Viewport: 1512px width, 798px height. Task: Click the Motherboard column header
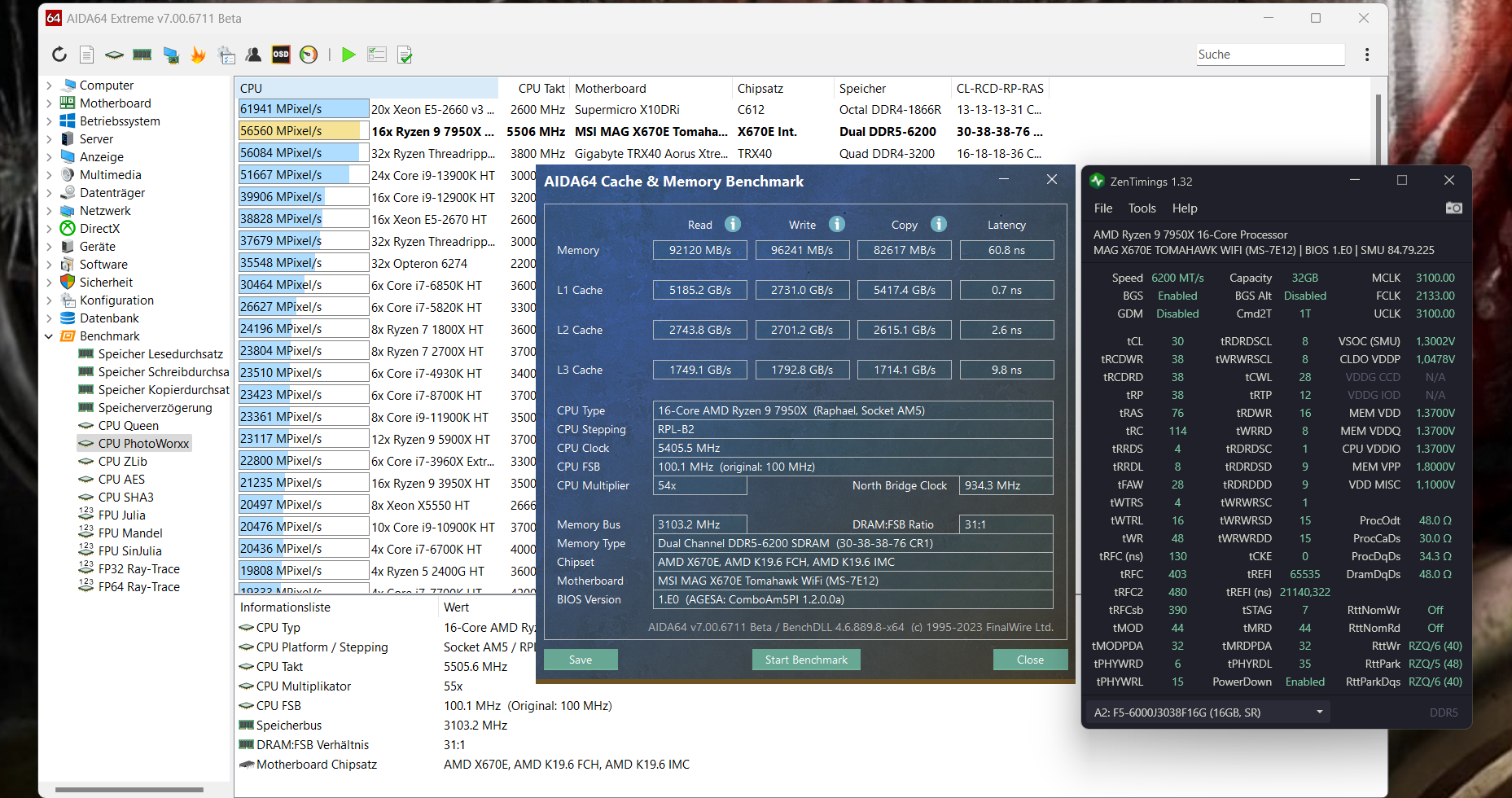[x=651, y=88]
